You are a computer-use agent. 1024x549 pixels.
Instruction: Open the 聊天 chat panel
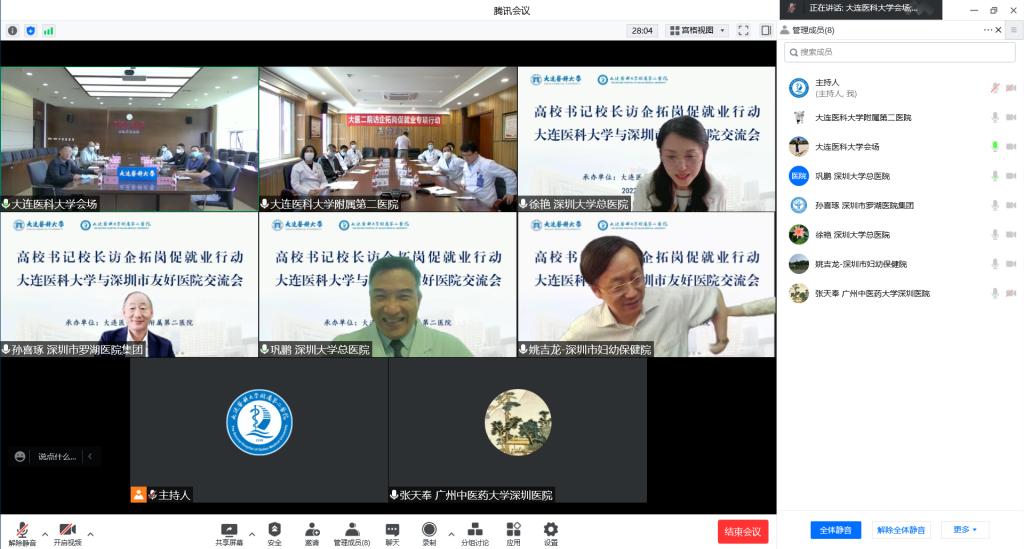[392, 534]
